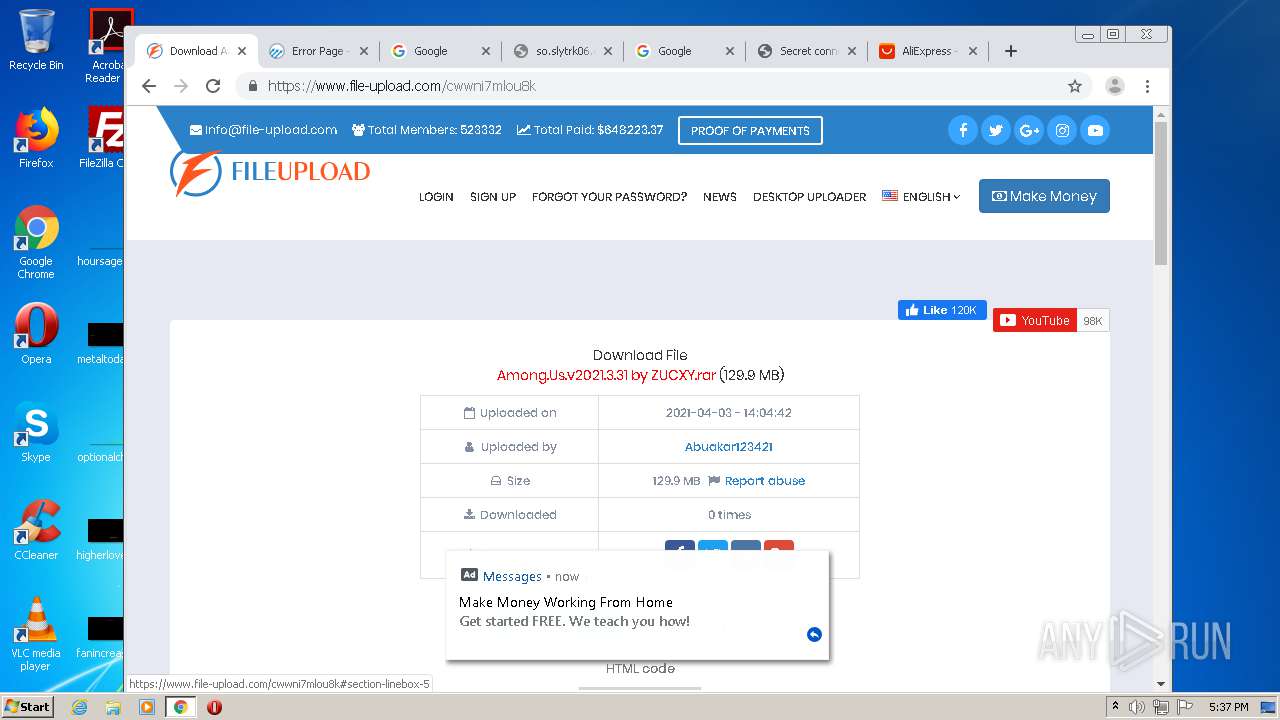Click Opera icon in taskbar

tap(214, 707)
